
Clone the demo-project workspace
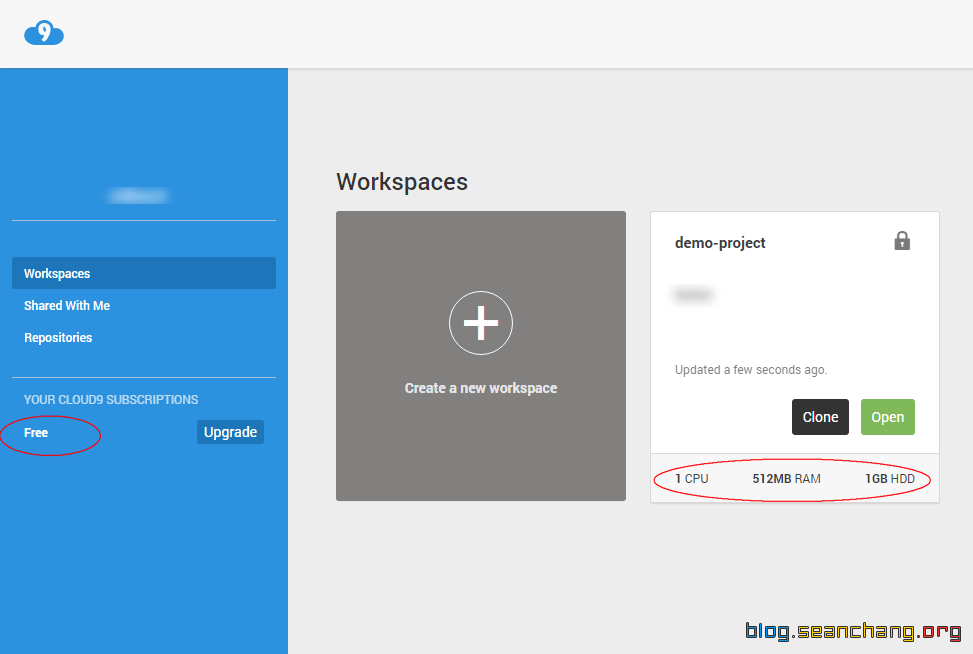pyautogui.click(x=820, y=417)
